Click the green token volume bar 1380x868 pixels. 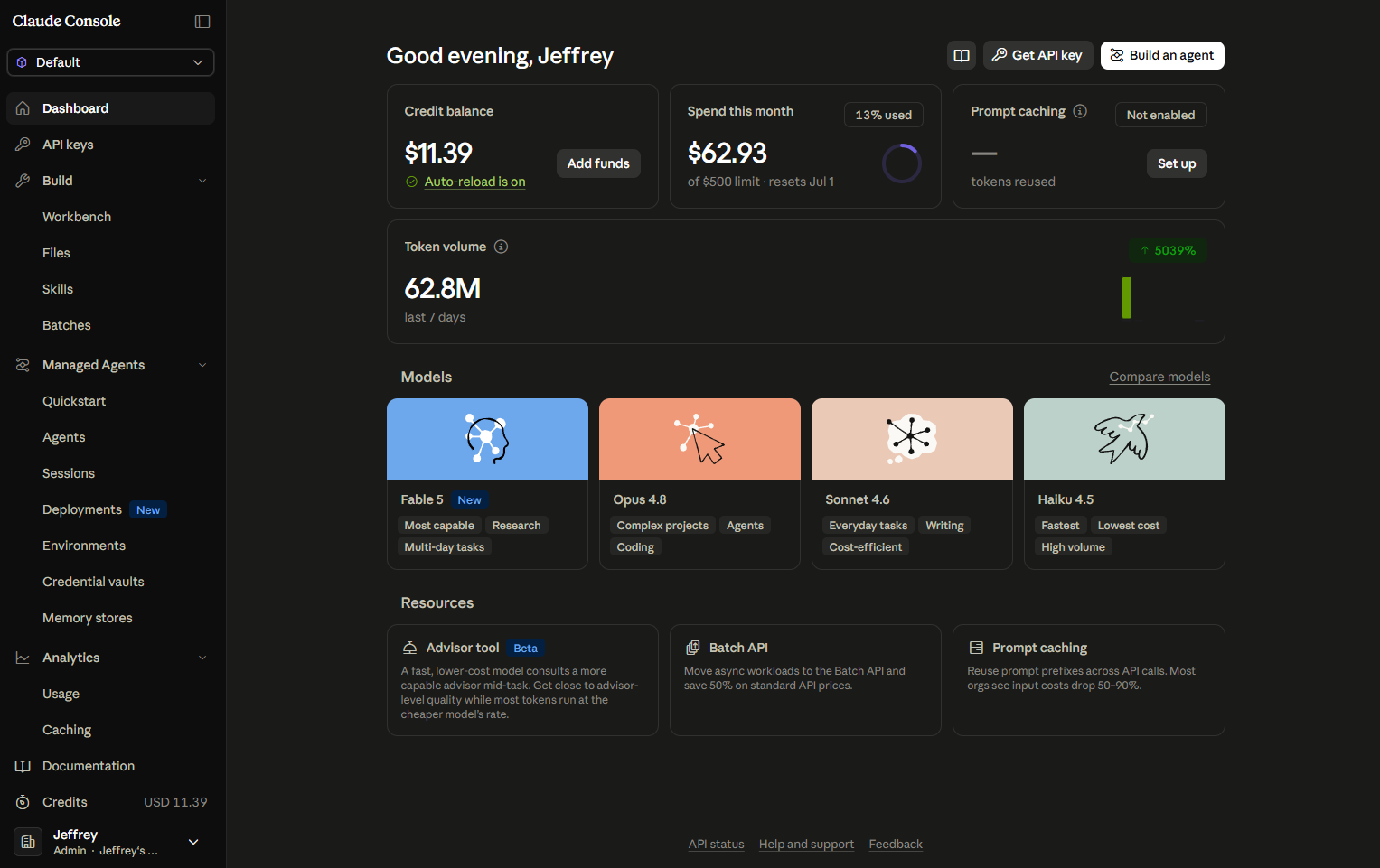1127,297
